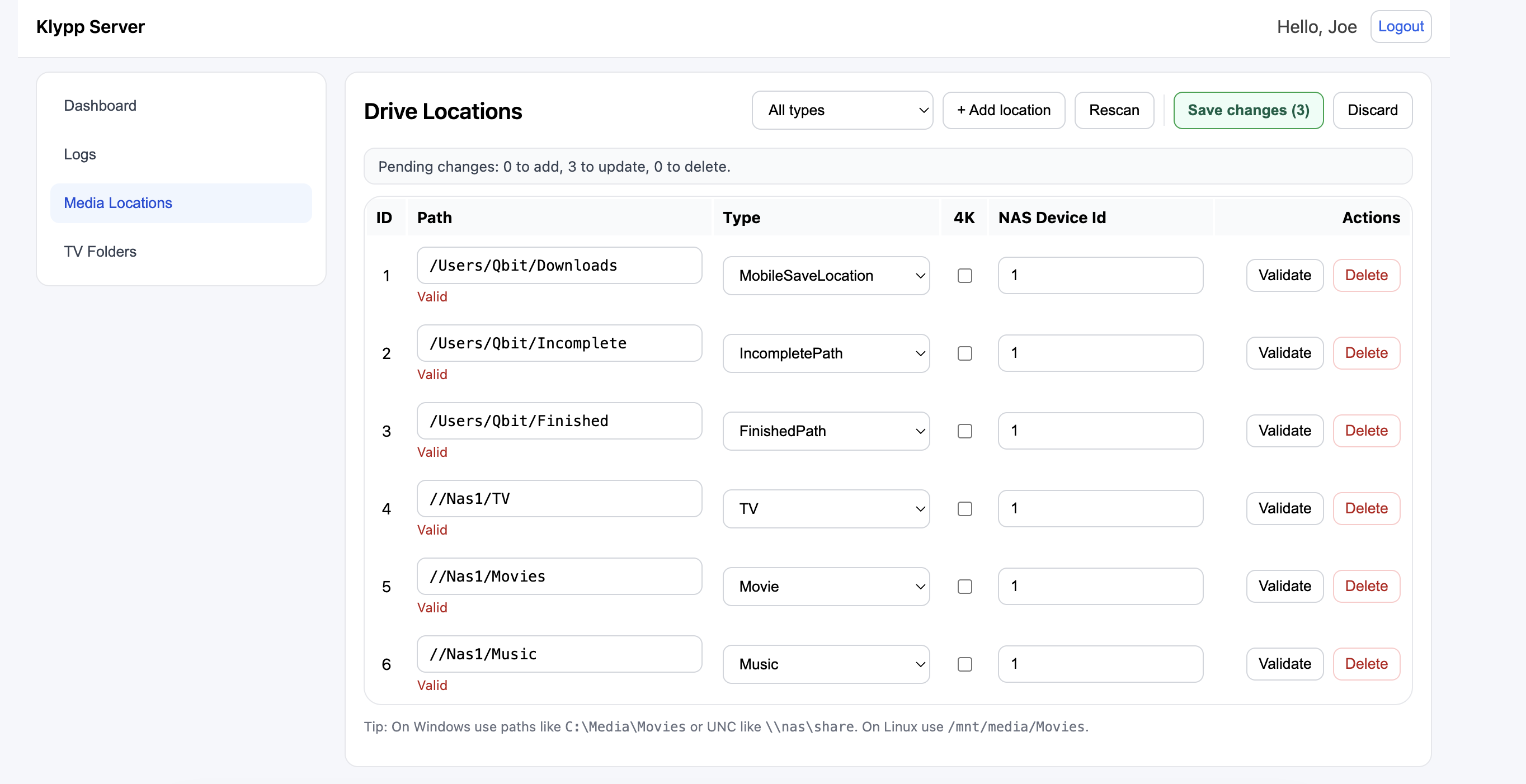Screen dimensions: 1526x784
Task: Click the //Nas1/Movies path field
Action: pos(559,576)
